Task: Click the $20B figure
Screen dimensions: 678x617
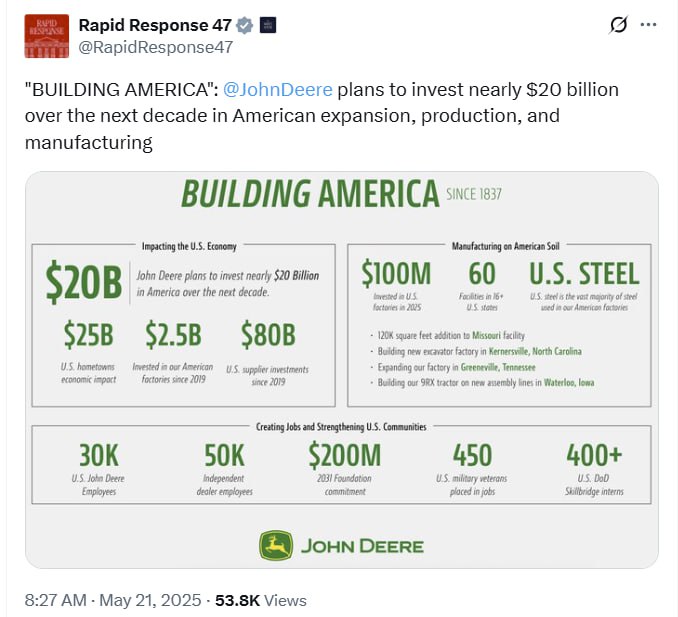Action: click(x=84, y=282)
